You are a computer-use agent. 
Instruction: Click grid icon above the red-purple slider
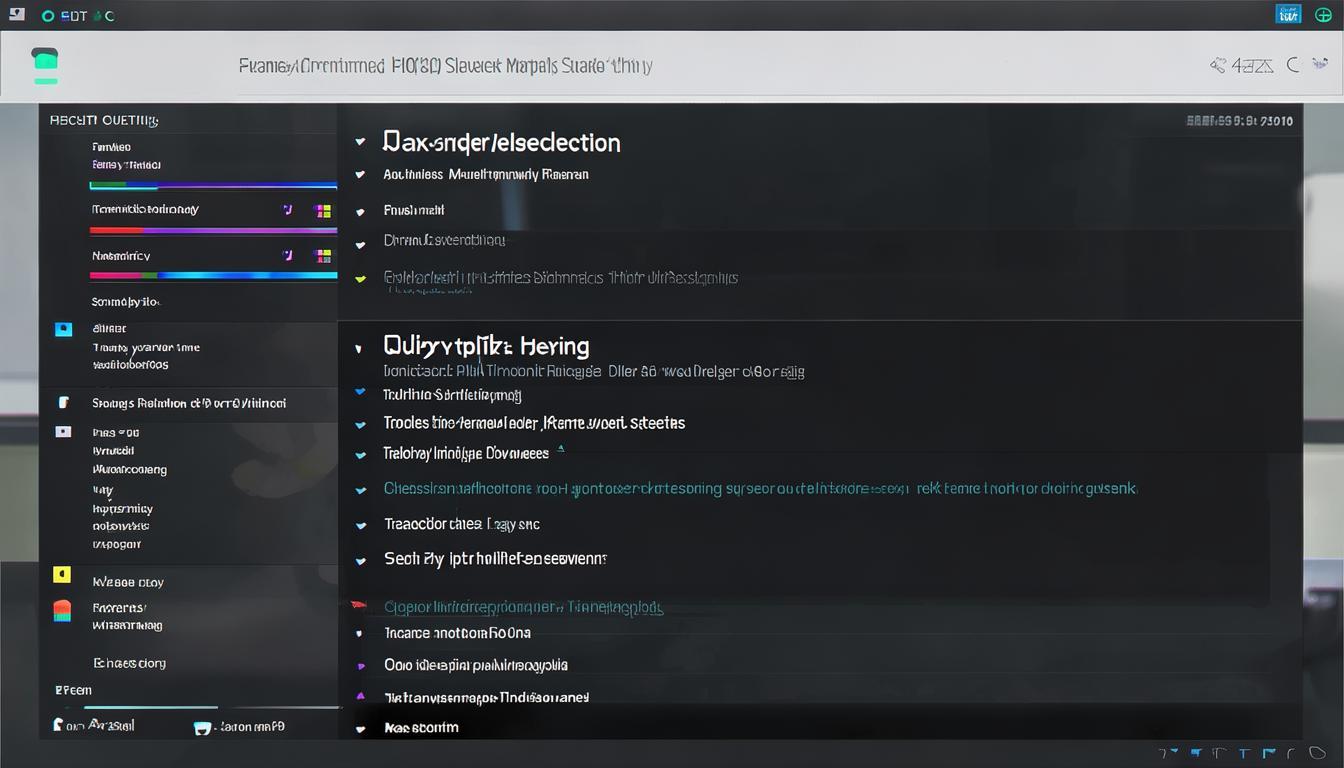(x=322, y=211)
